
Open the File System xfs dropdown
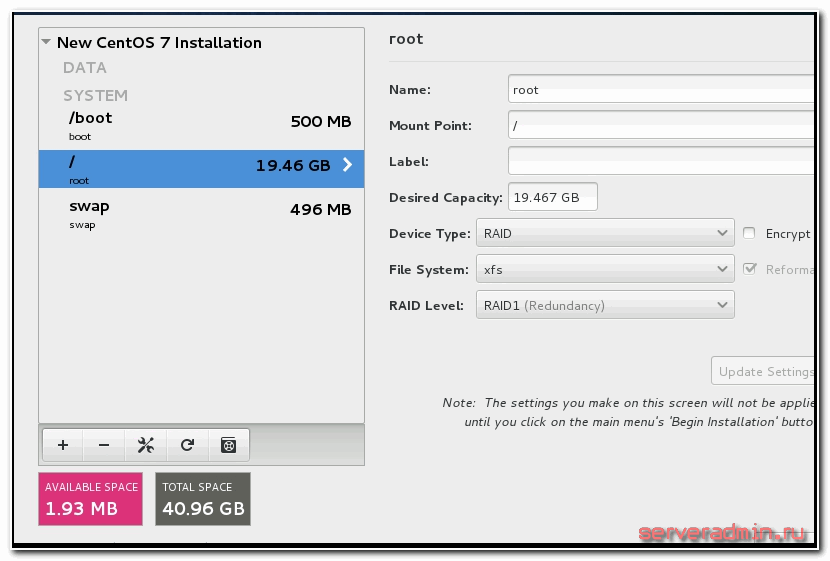click(x=605, y=269)
